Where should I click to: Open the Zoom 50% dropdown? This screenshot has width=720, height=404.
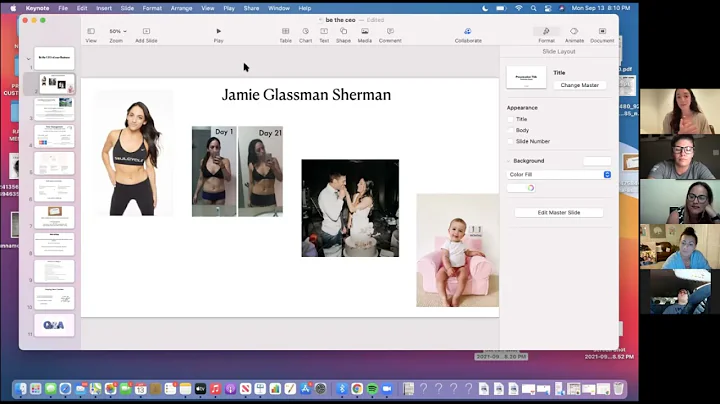click(x=118, y=31)
